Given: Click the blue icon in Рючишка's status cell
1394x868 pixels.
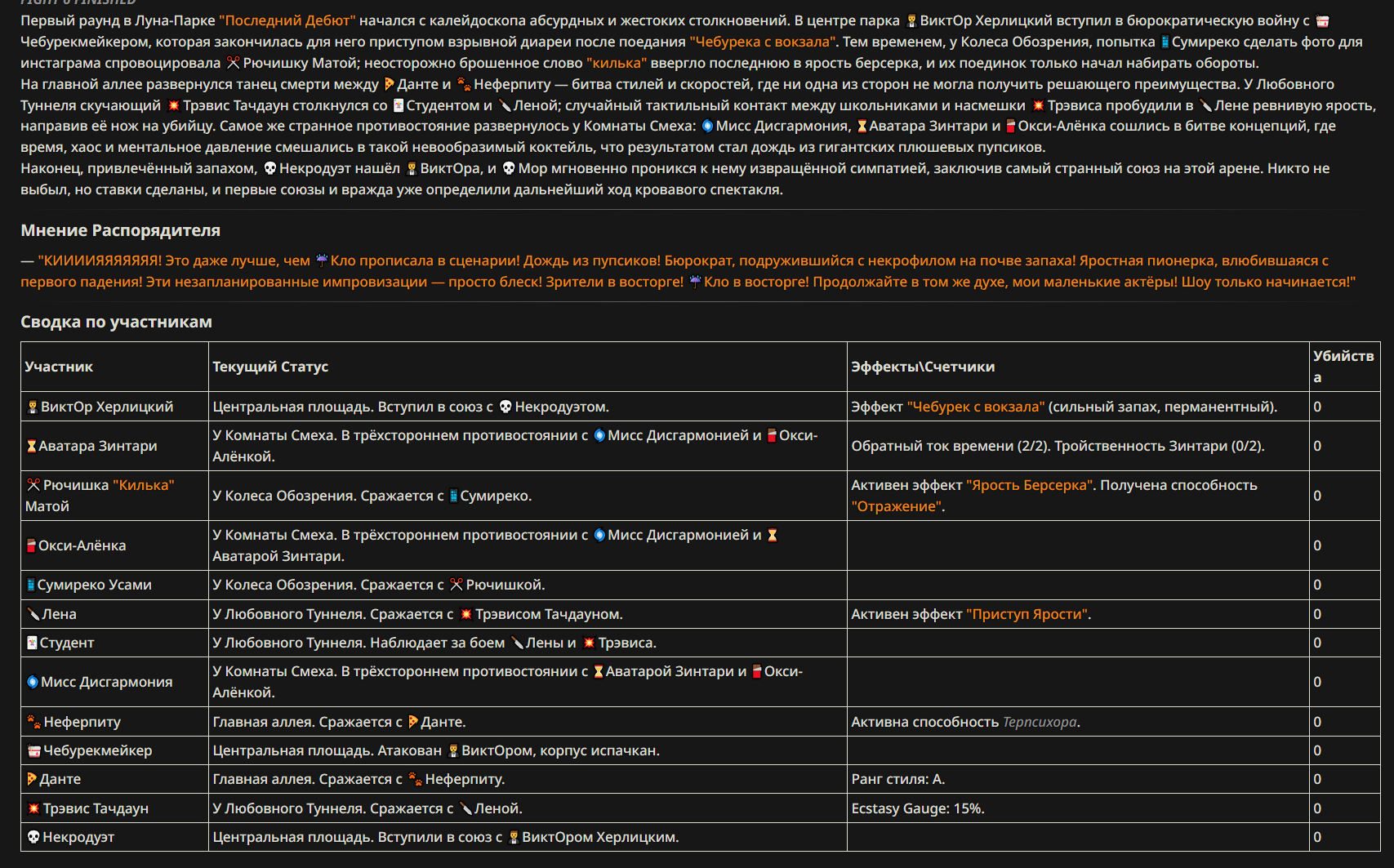Looking at the screenshot, I should [454, 496].
